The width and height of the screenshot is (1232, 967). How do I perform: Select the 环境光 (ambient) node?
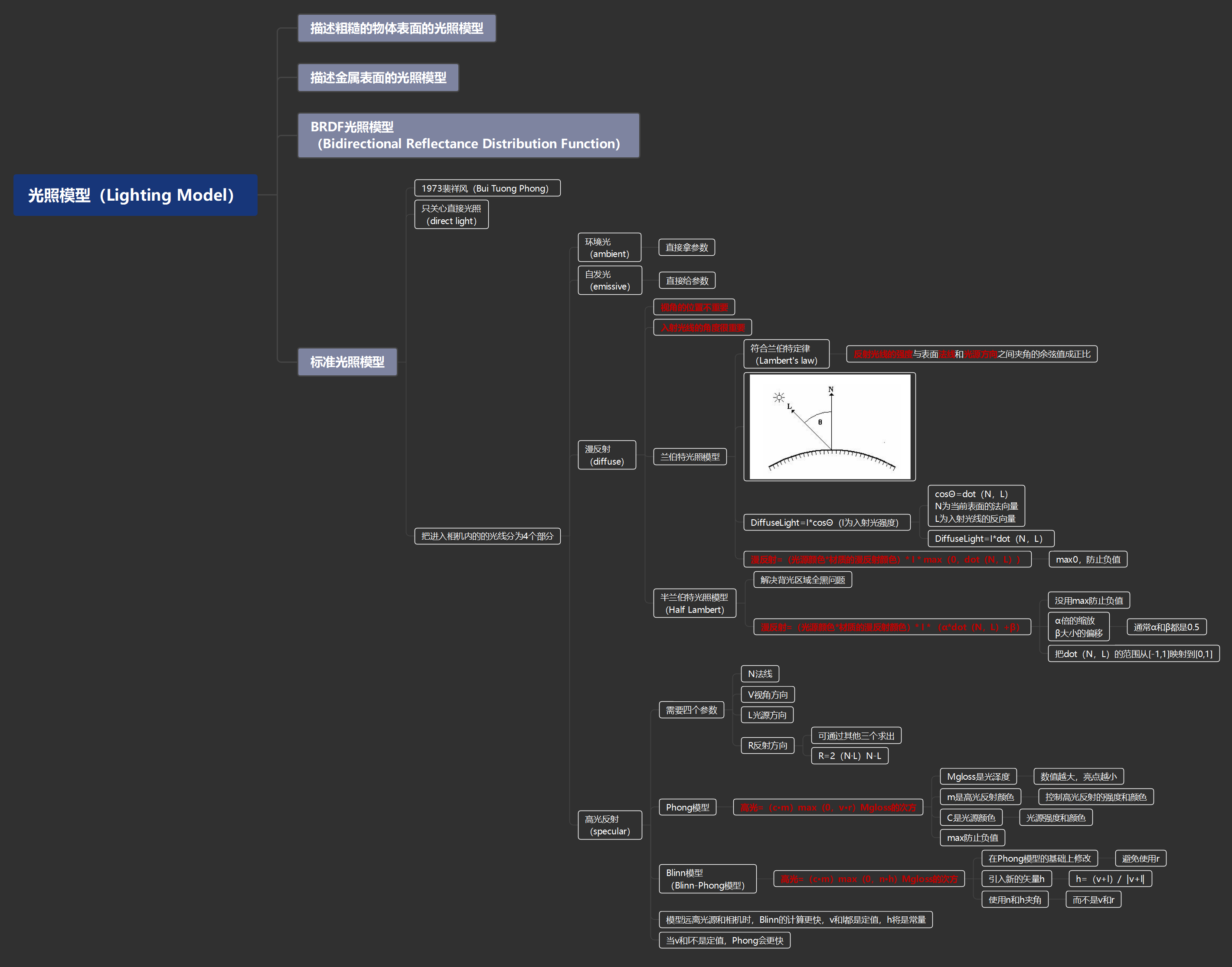click(x=609, y=247)
